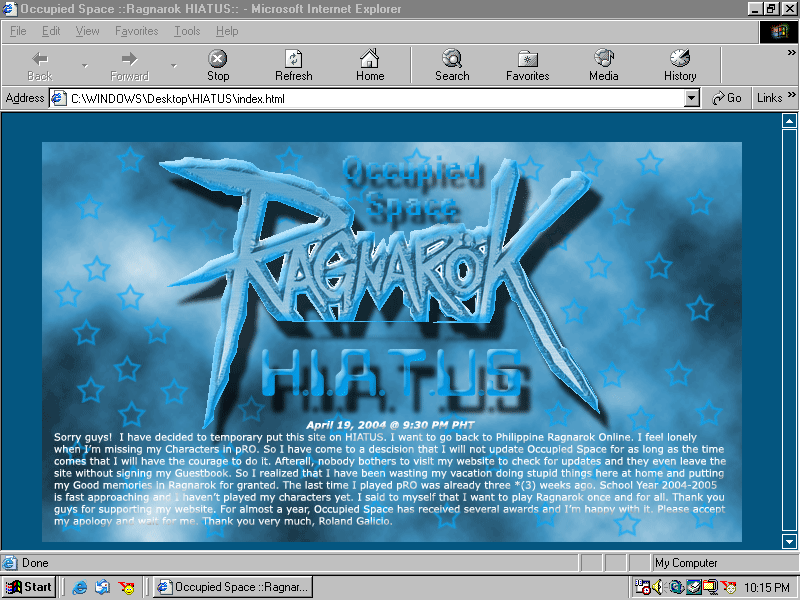This screenshot has height=600, width=800.
Task: Click the My Computer security zone indicator
Action: [x=726, y=563]
